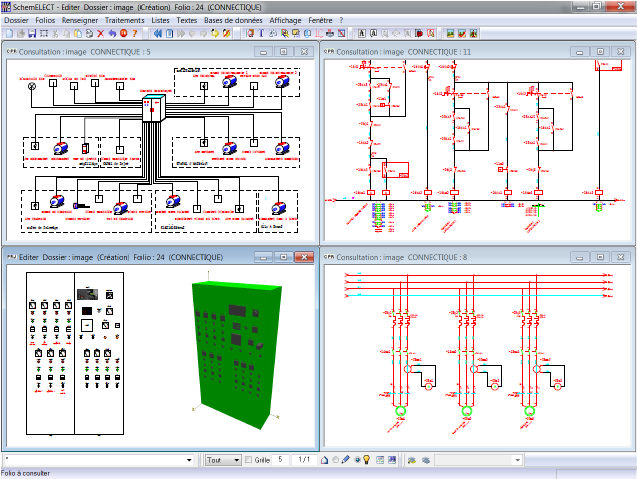Image resolution: width=638 pixels, height=479 pixels.
Task: Open the Bases de données menu
Action: click(x=233, y=20)
